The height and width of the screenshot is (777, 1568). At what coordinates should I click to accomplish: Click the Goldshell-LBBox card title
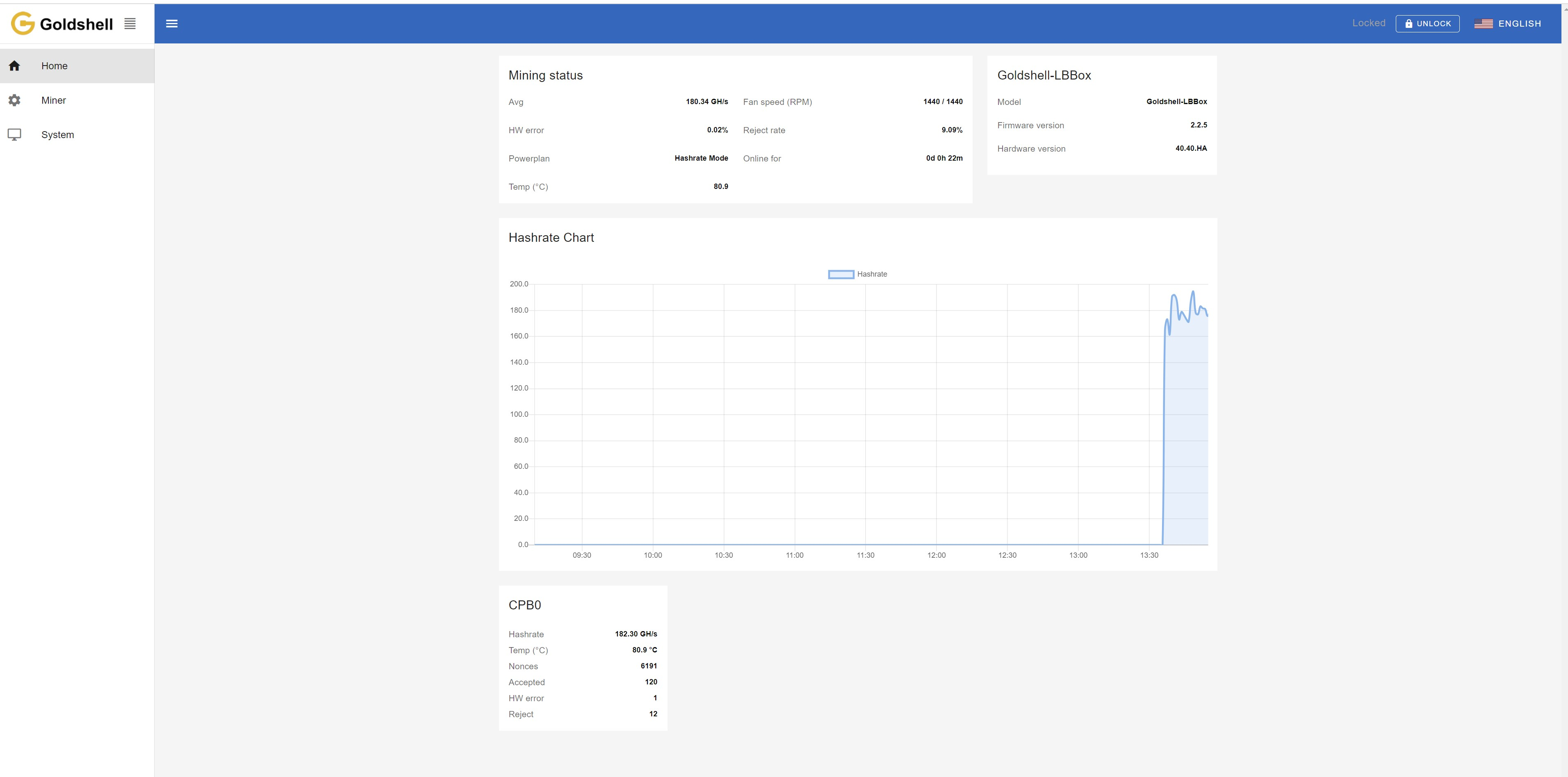tap(1044, 75)
